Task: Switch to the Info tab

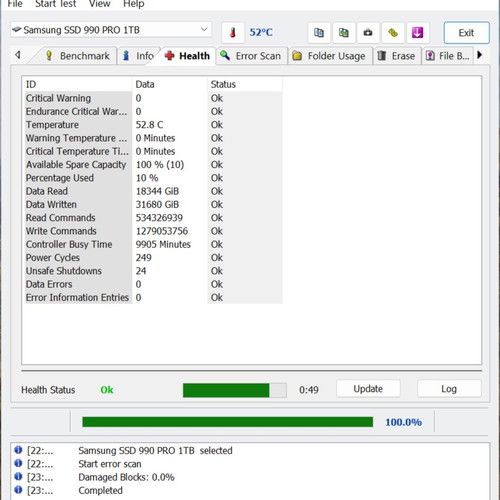Action: pyautogui.click(x=138, y=56)
